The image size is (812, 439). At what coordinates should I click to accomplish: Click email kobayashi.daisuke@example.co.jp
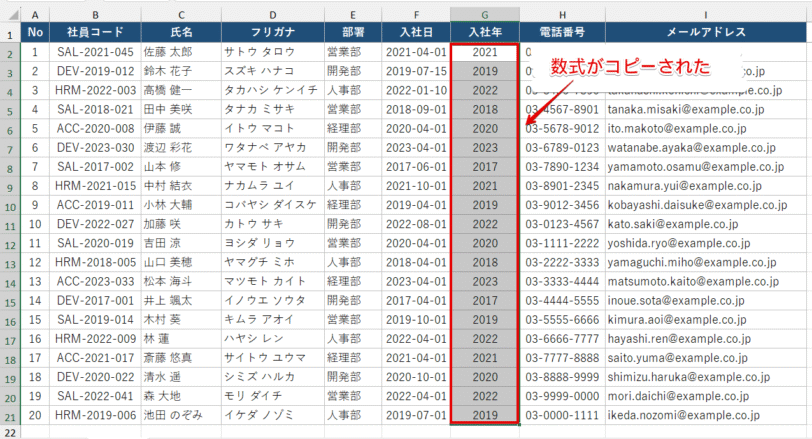pos(705,205)
